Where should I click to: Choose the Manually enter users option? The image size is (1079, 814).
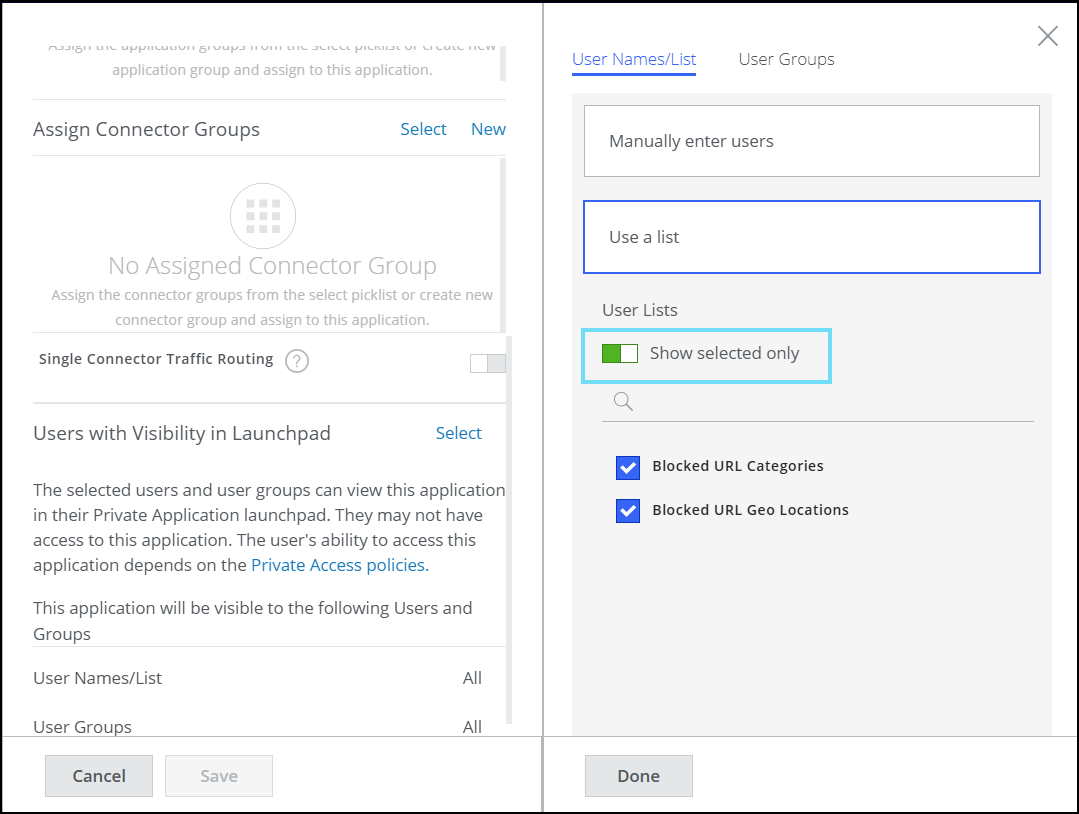[x=811, y=141]
